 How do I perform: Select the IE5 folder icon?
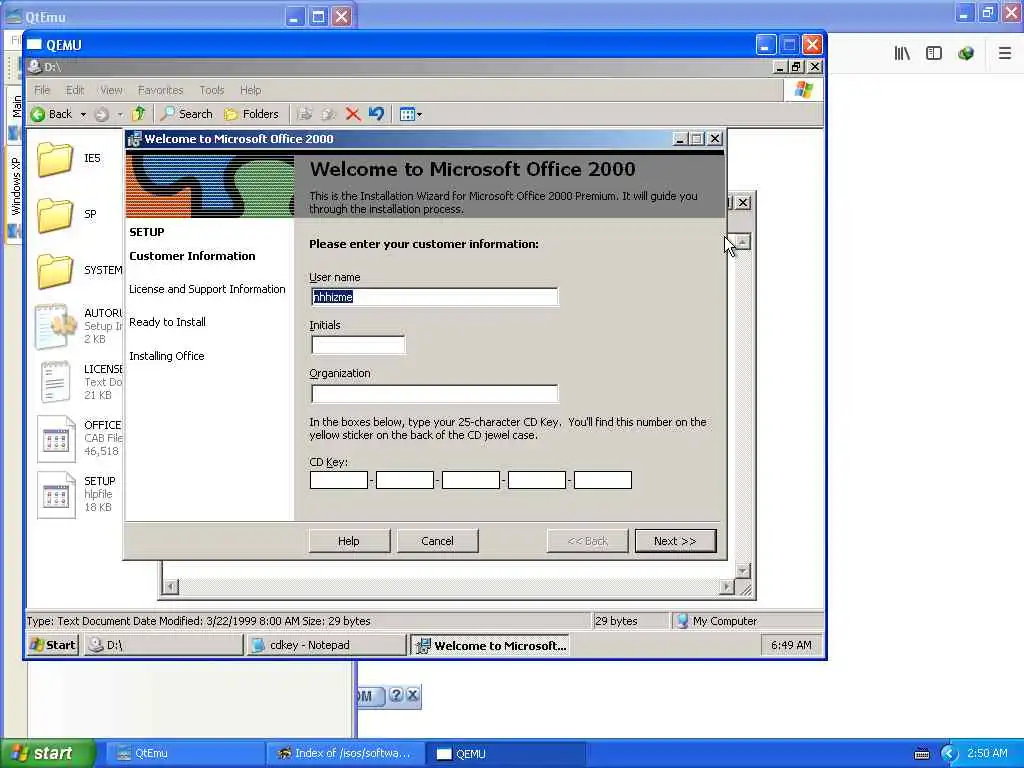click(x=55, y=159)
